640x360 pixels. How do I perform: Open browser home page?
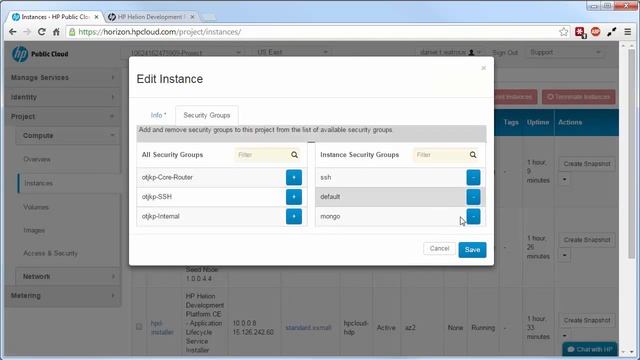tap(56, 31)
